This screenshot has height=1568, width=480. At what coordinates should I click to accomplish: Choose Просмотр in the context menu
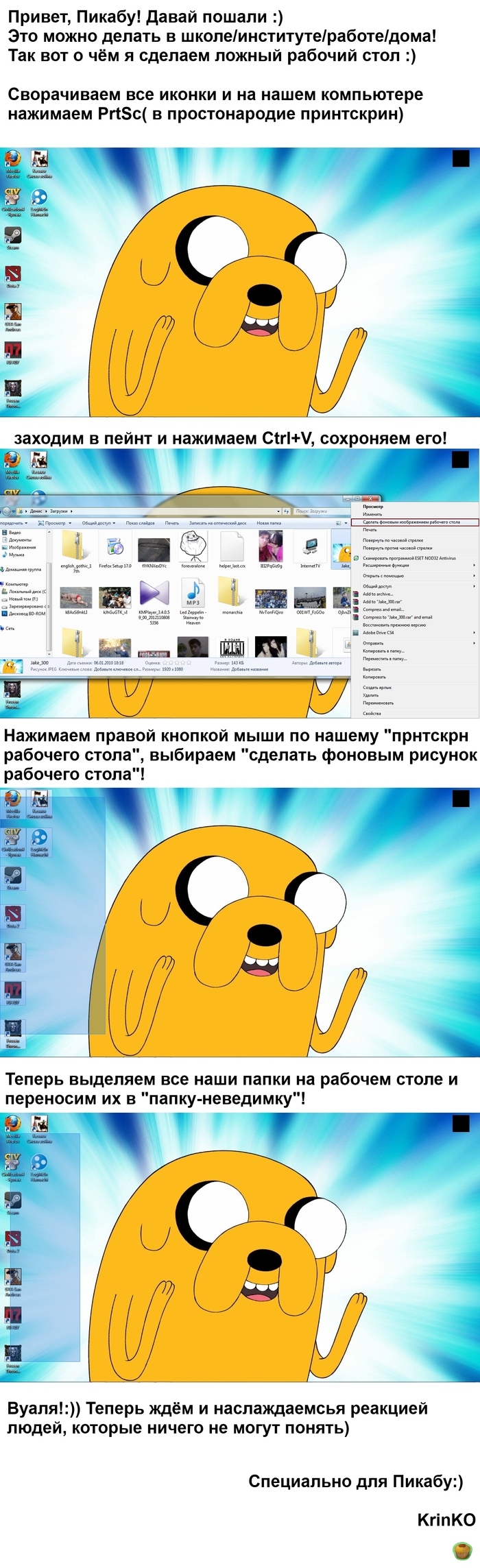click(373, 507)
